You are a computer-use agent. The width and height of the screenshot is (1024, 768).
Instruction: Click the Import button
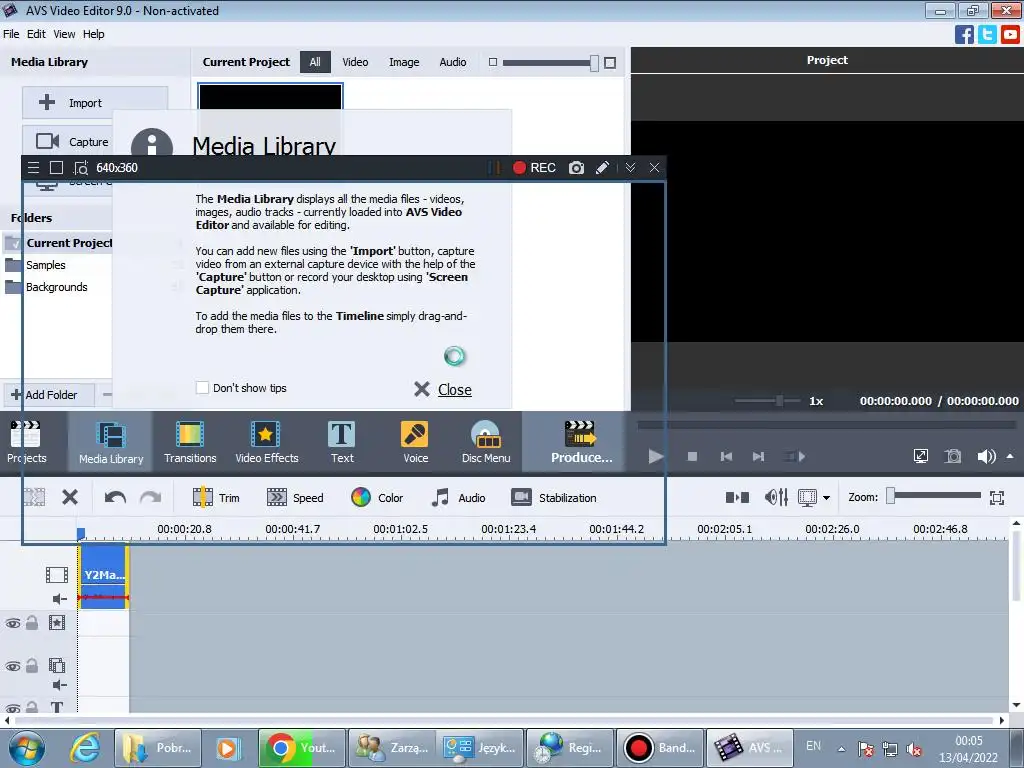95,103
